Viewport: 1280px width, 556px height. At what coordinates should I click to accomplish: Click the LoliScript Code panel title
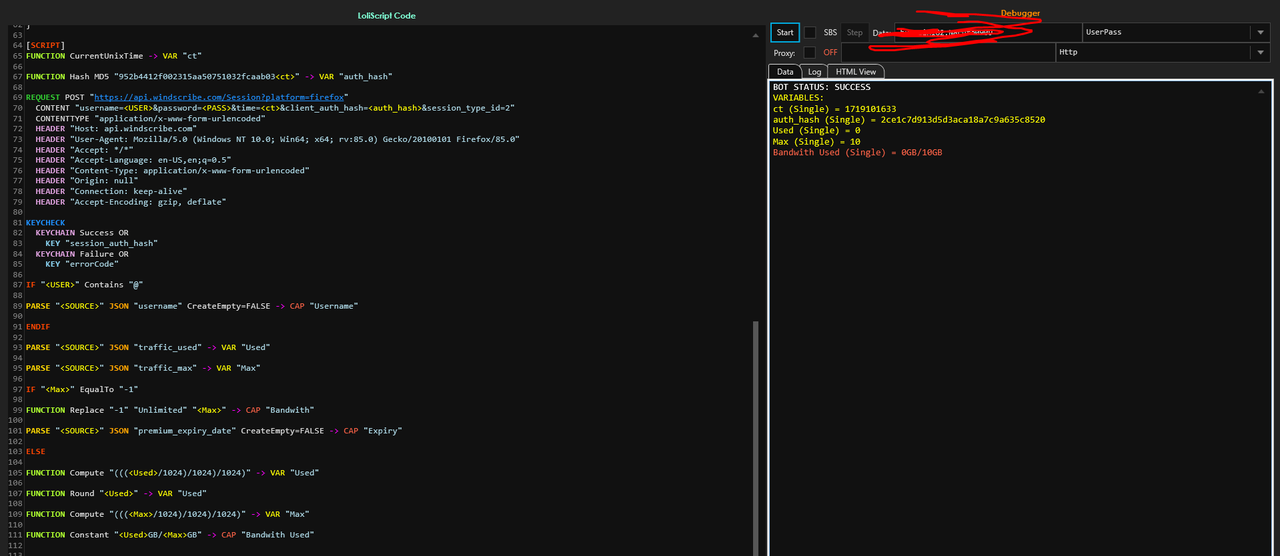386,16
